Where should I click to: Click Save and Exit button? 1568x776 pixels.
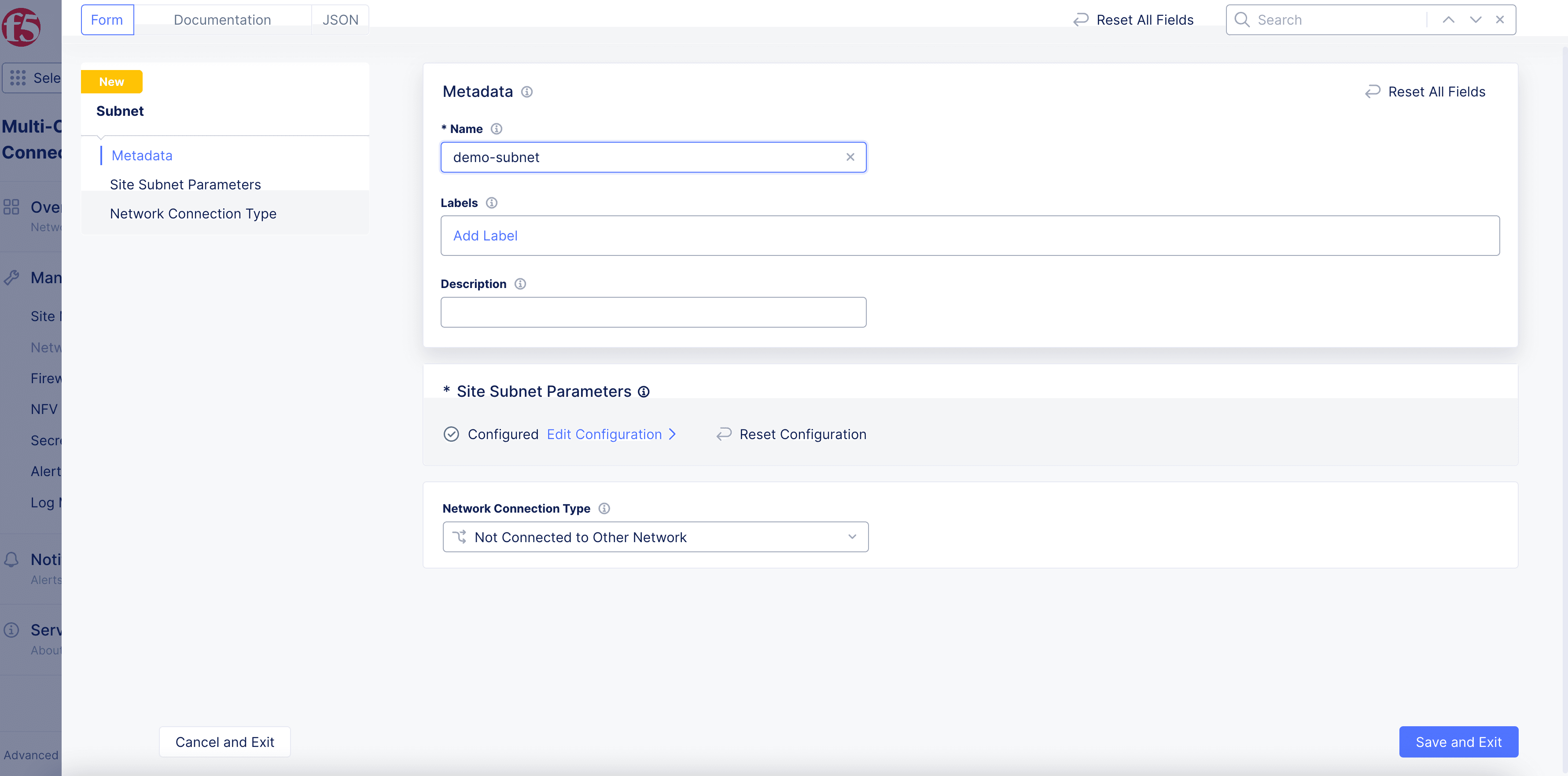pyautogui.click(x=1459, y=742)
